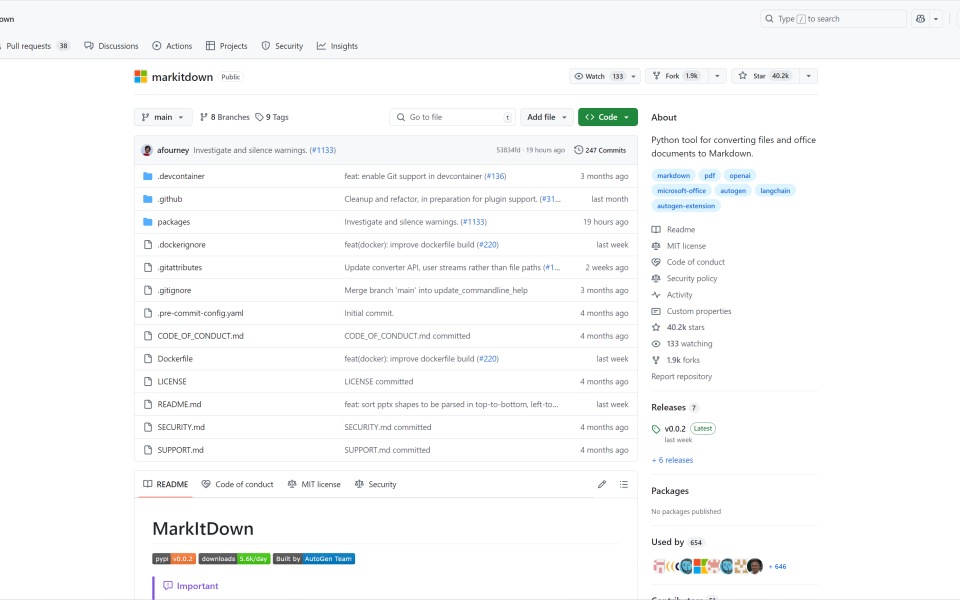Expand the Star lists dropdown arrow
The image size is (960, 600).
pyautogui.click(x=809, y=76)
